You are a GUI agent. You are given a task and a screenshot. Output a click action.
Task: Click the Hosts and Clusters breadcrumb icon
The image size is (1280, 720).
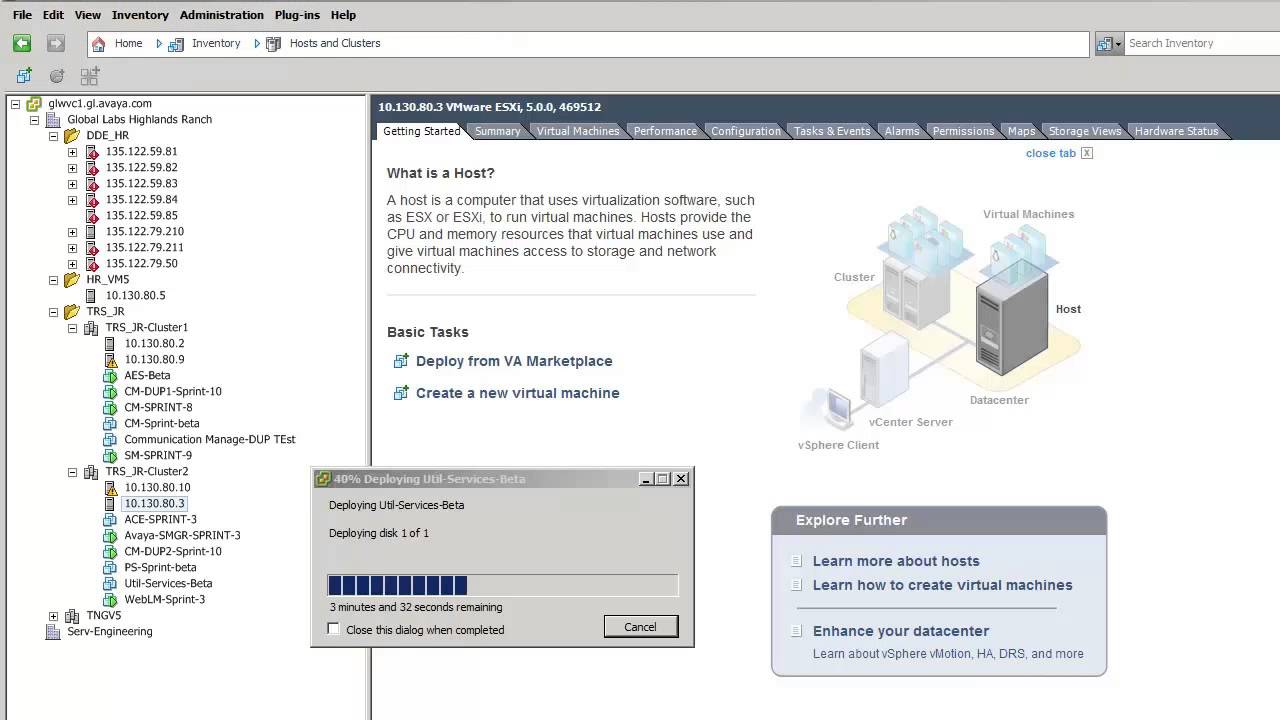point(273,44)
